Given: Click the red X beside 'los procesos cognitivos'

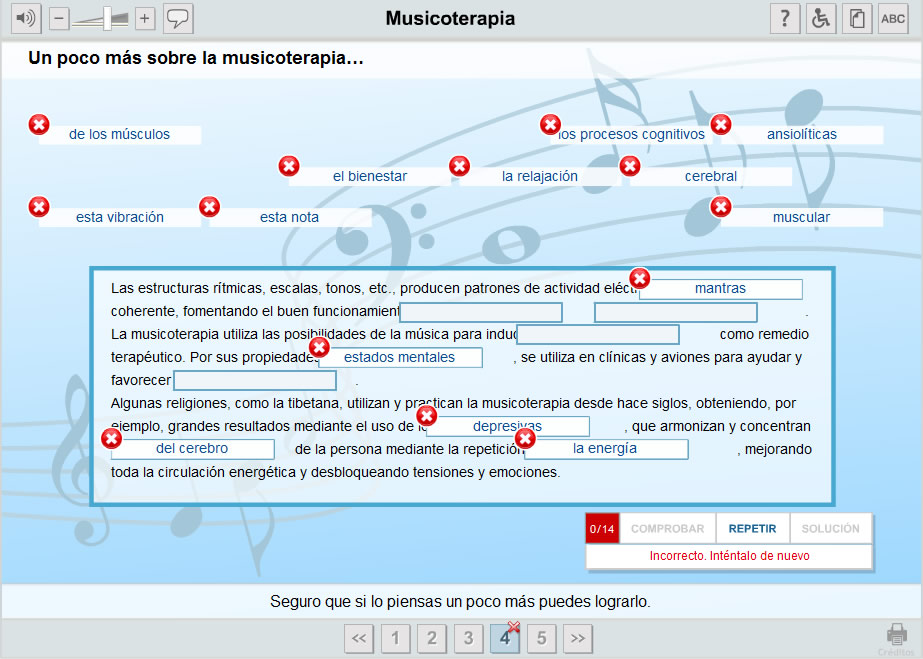Looking at the screenshot, I should pos(550,125).
